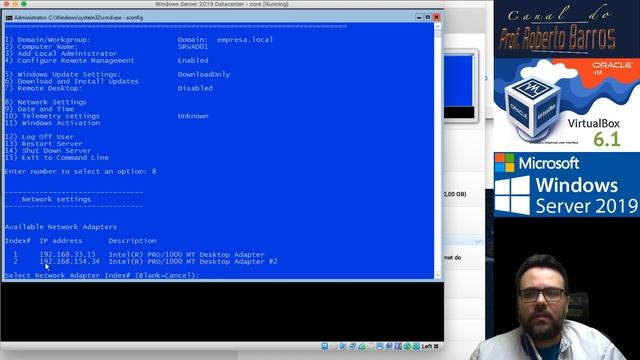Click the 'Select Network Adapter Index#' prompt line
The image size is (640, 360).
tap(102, 276)
